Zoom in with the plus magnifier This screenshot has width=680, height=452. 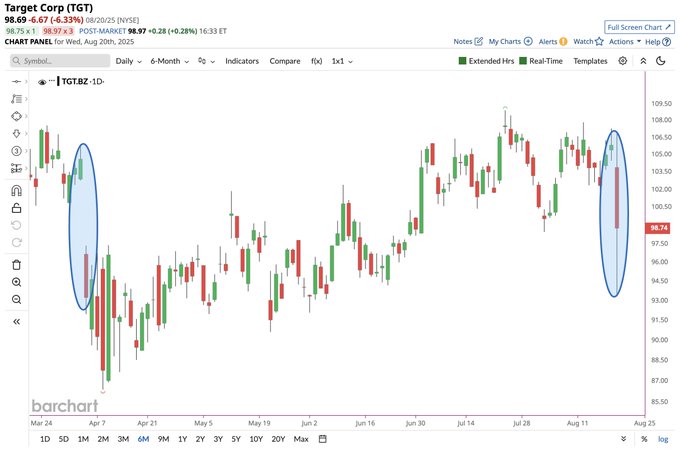click(16, 282)
